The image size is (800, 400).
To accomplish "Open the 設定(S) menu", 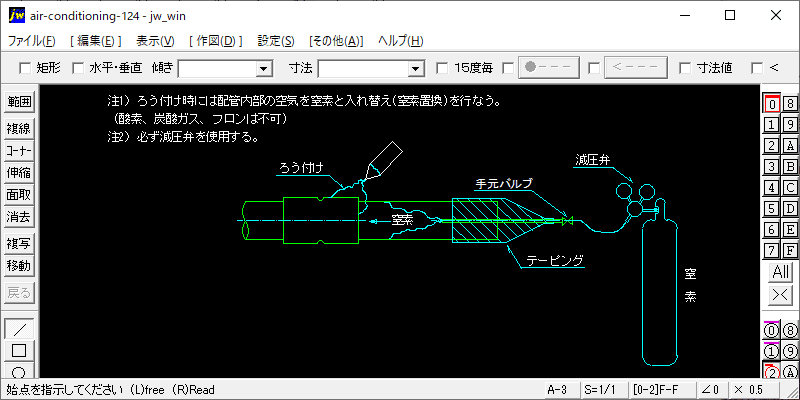I will tap(276, 41).
